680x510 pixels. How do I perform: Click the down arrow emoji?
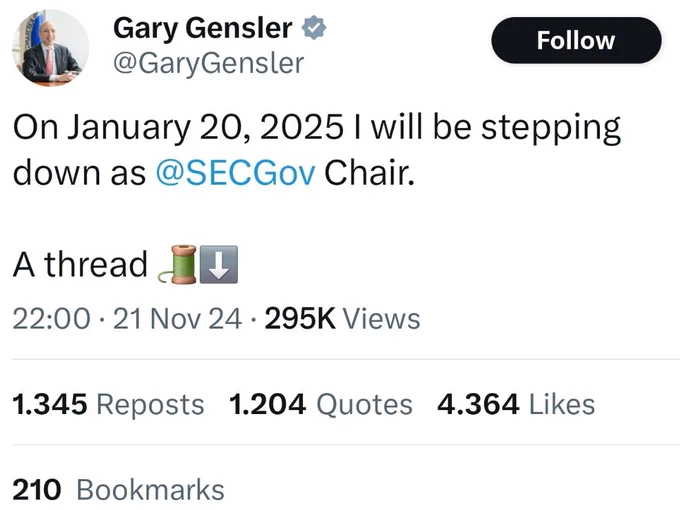[219, 264]
